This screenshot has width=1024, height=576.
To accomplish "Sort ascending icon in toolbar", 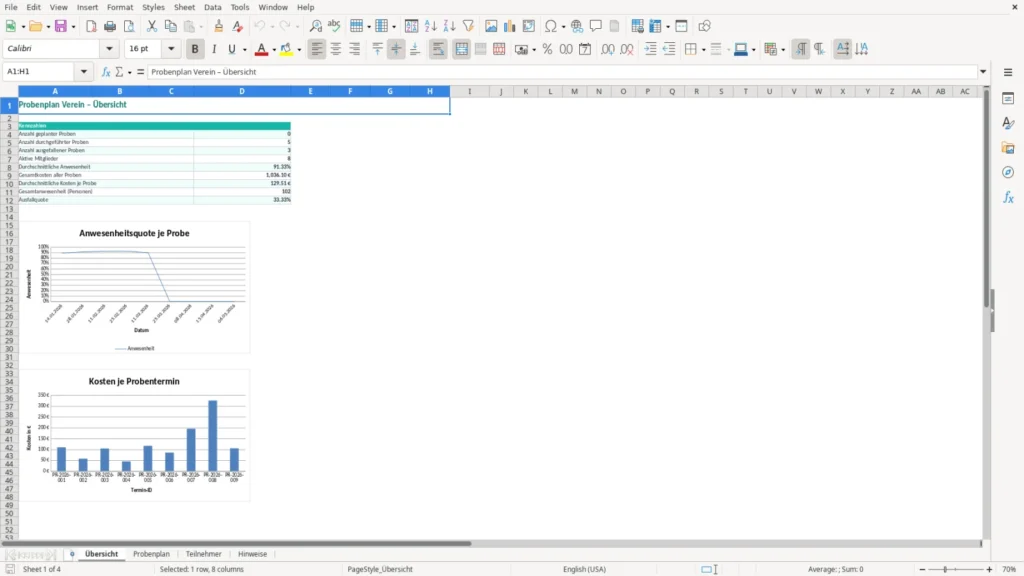I will pyautogui.click(x=430, y=26).
